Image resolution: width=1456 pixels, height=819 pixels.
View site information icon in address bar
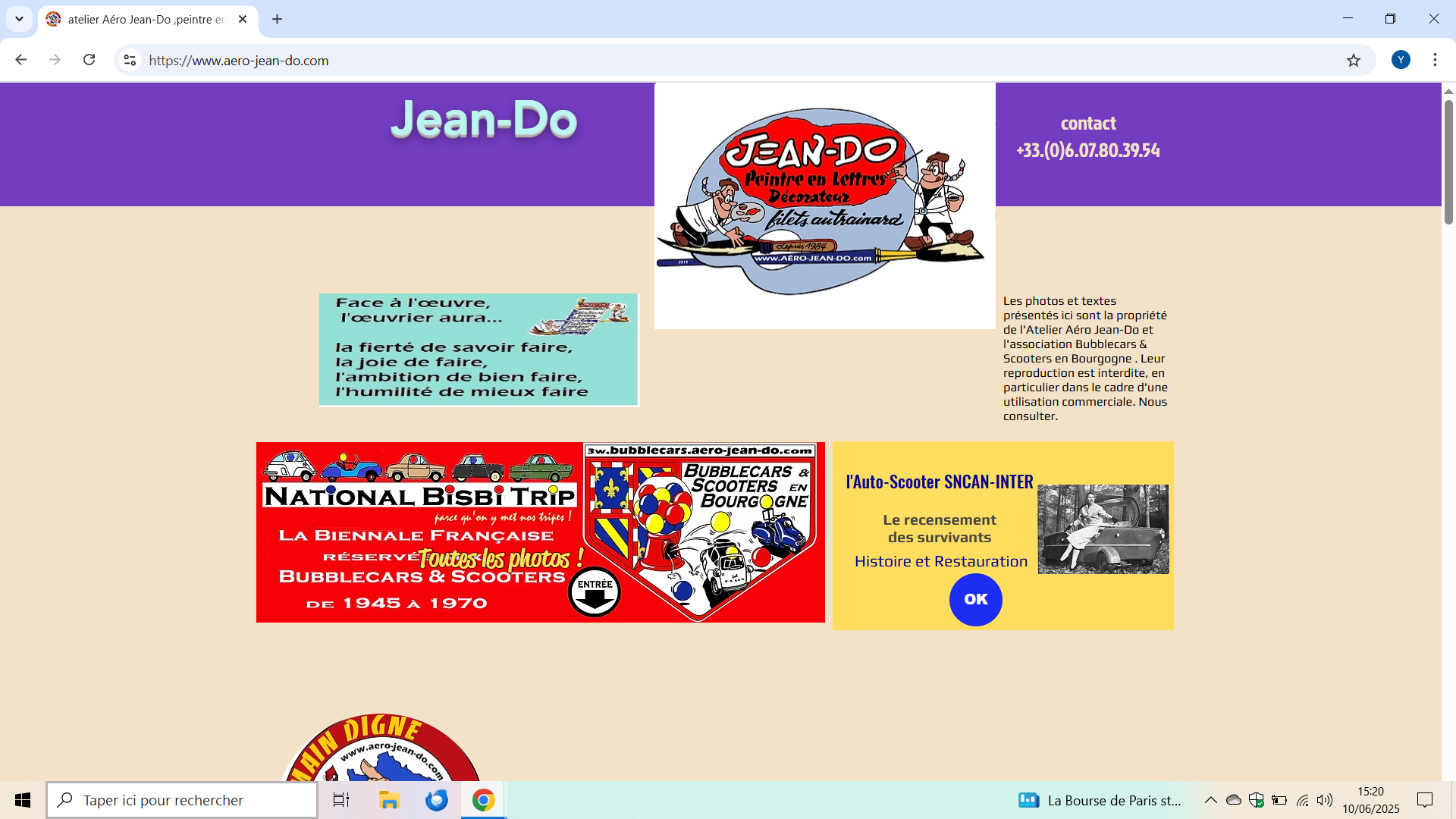[x=130, y=60]
